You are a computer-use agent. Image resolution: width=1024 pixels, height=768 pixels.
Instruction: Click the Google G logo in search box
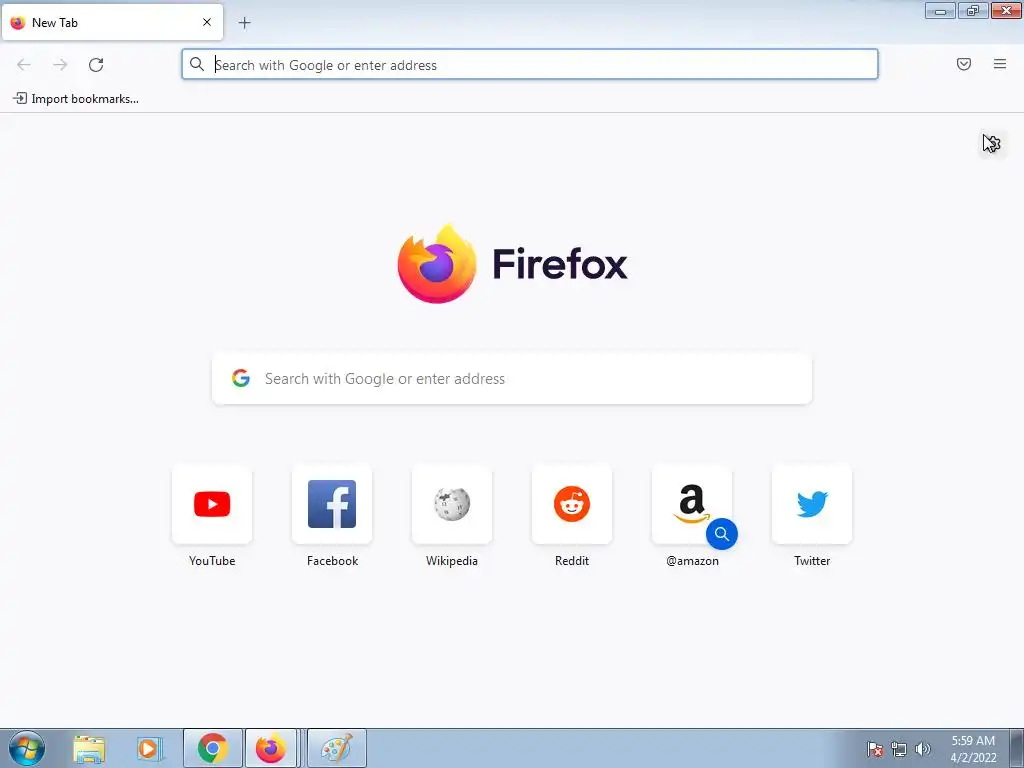(x=241, y=378)
